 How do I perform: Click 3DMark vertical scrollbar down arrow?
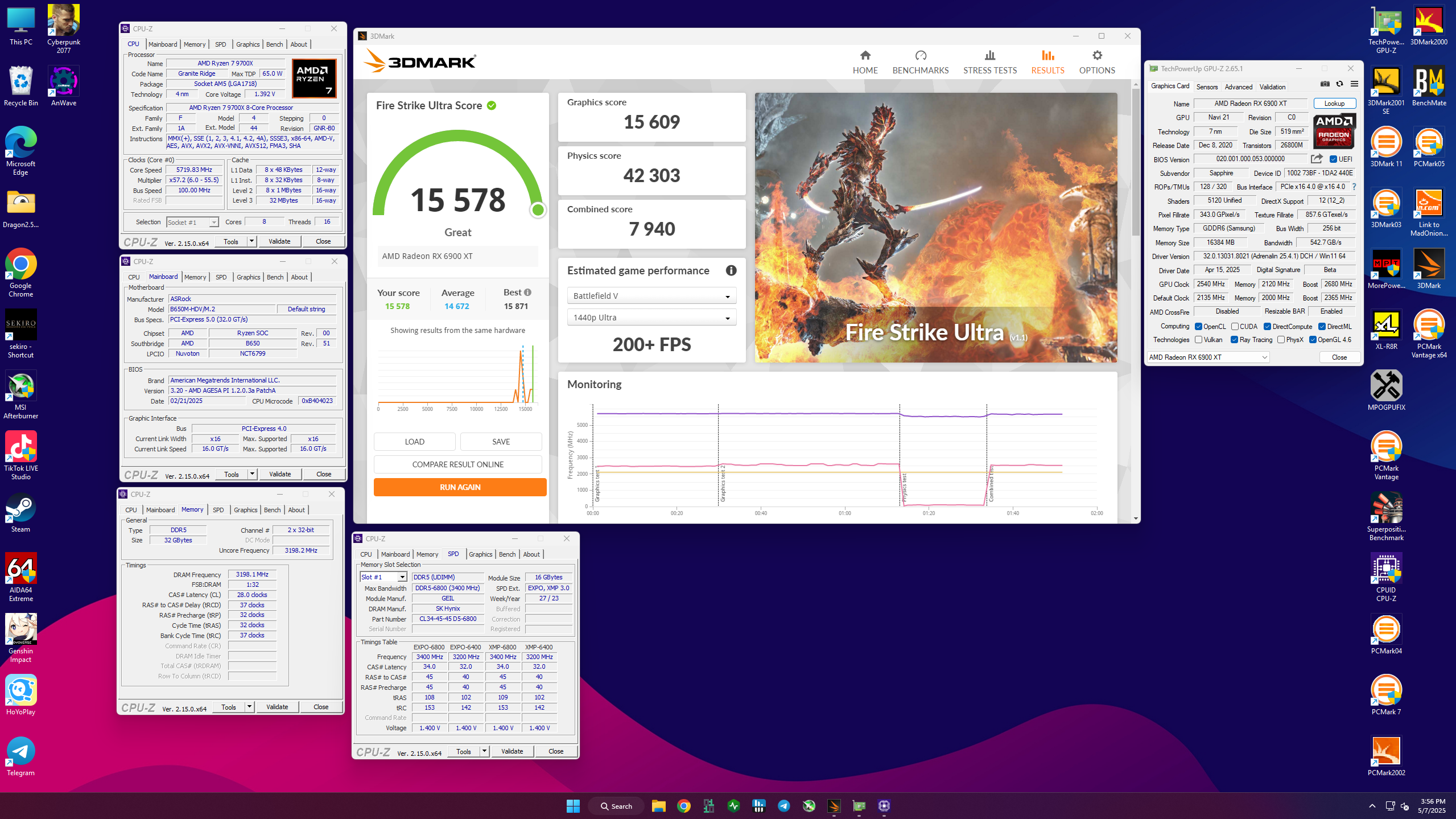click(1136, 518)
